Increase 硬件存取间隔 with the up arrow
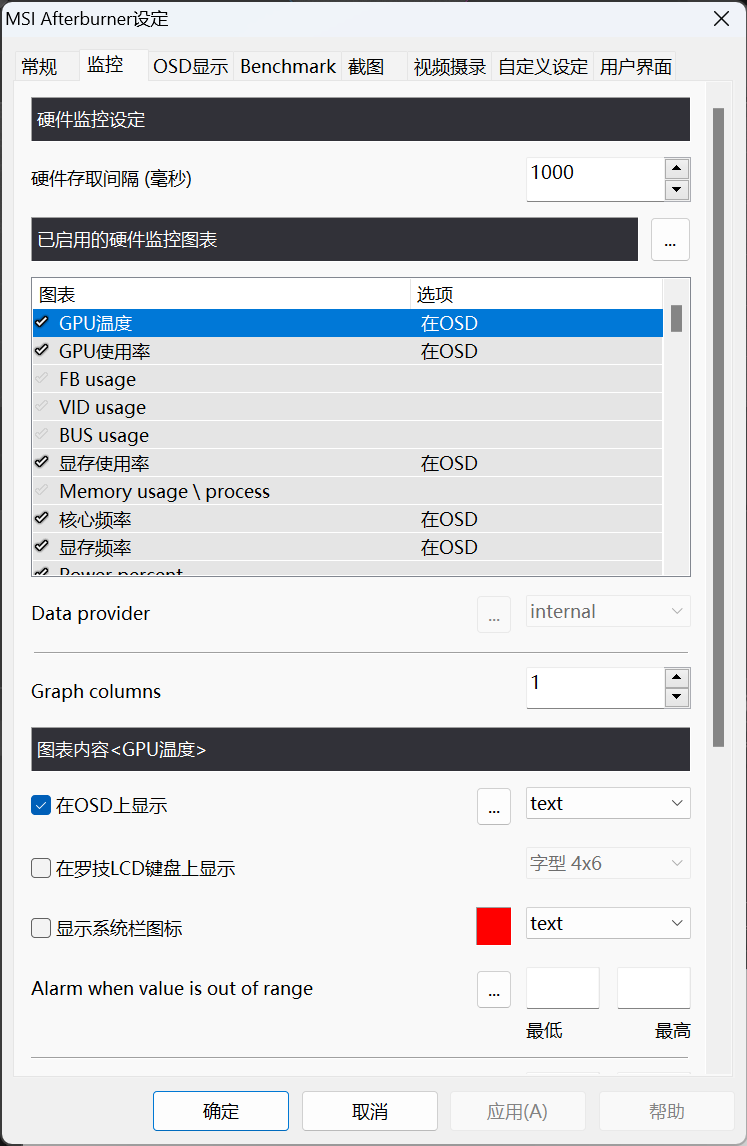 point(677,169)
